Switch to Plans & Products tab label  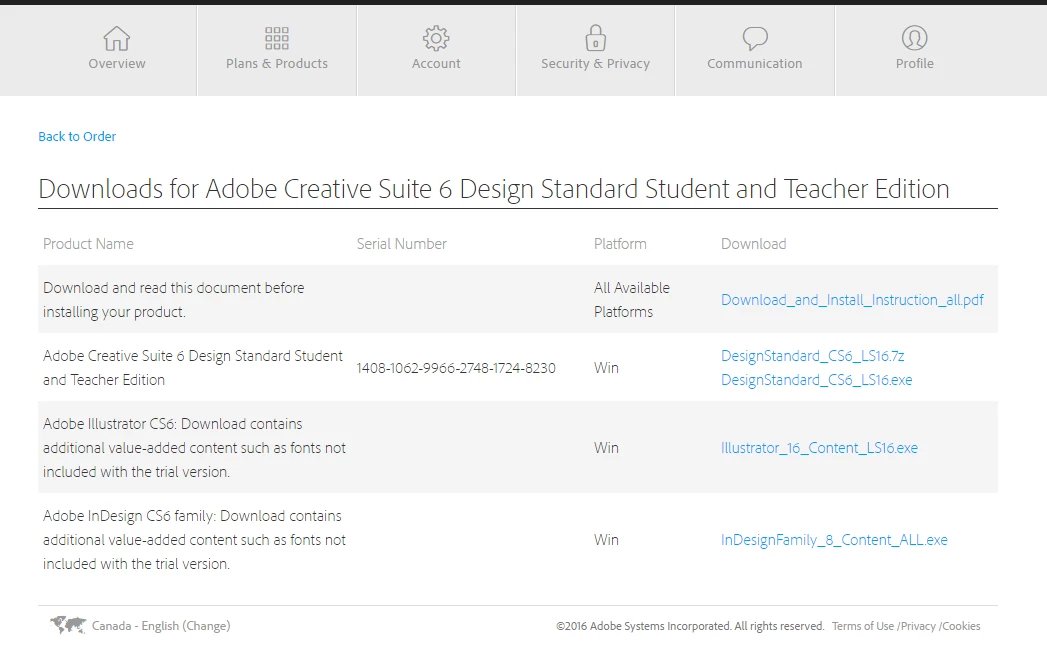[x=276, y=63]
